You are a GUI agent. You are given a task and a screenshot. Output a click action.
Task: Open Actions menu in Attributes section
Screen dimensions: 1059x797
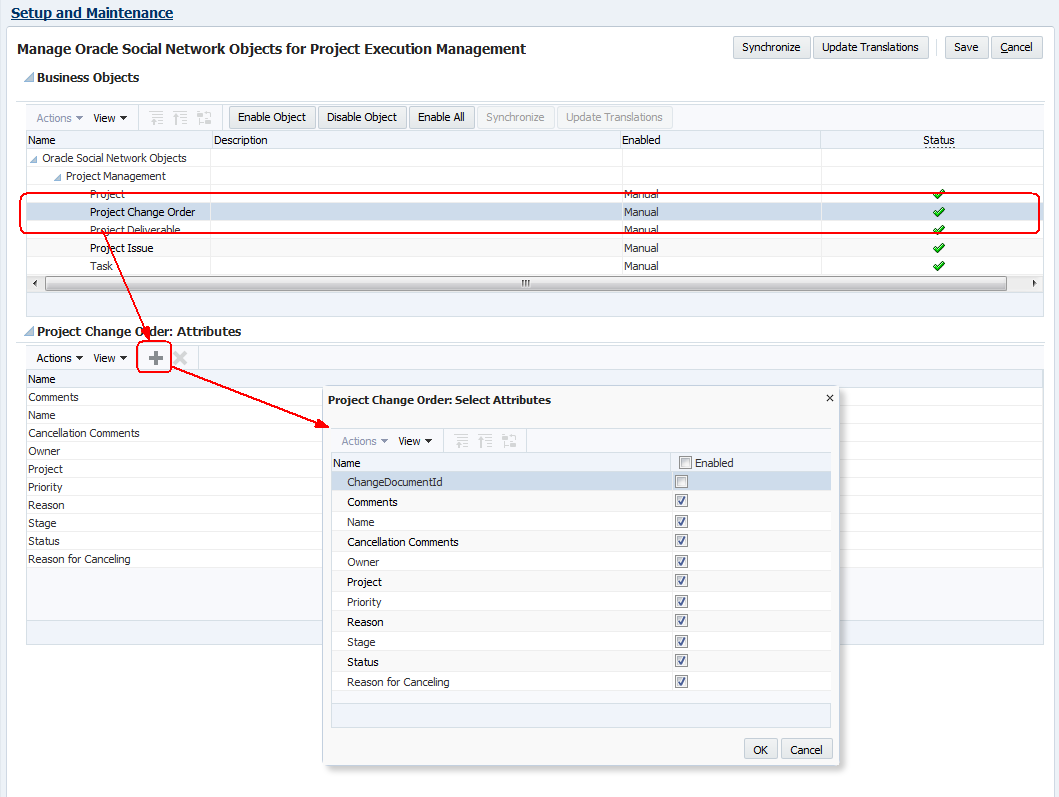(59, 358)
